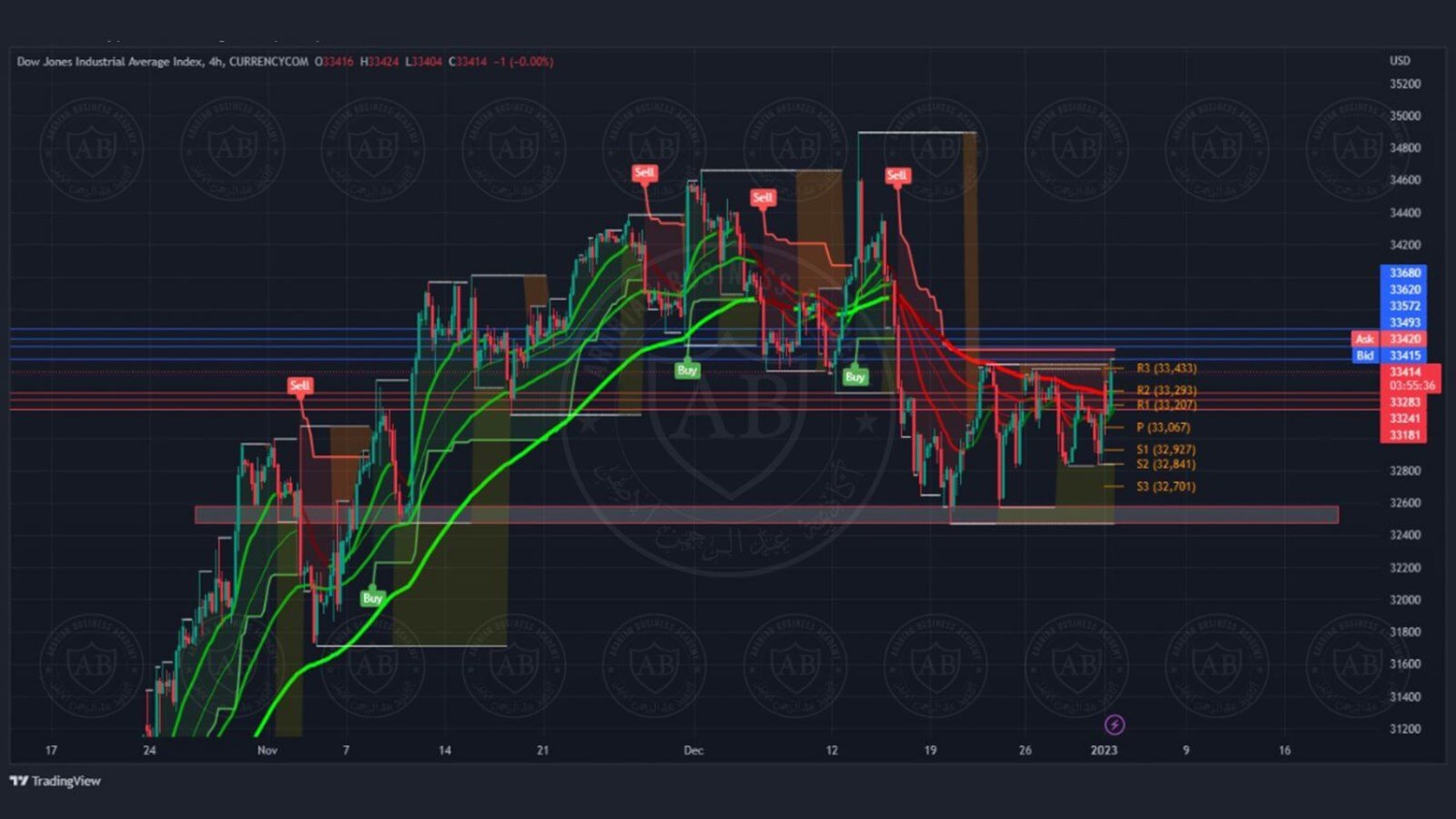Click the 33680 blue price label
The width and height of the screenshot is (1456, 819).
(x=1404, y=273)
